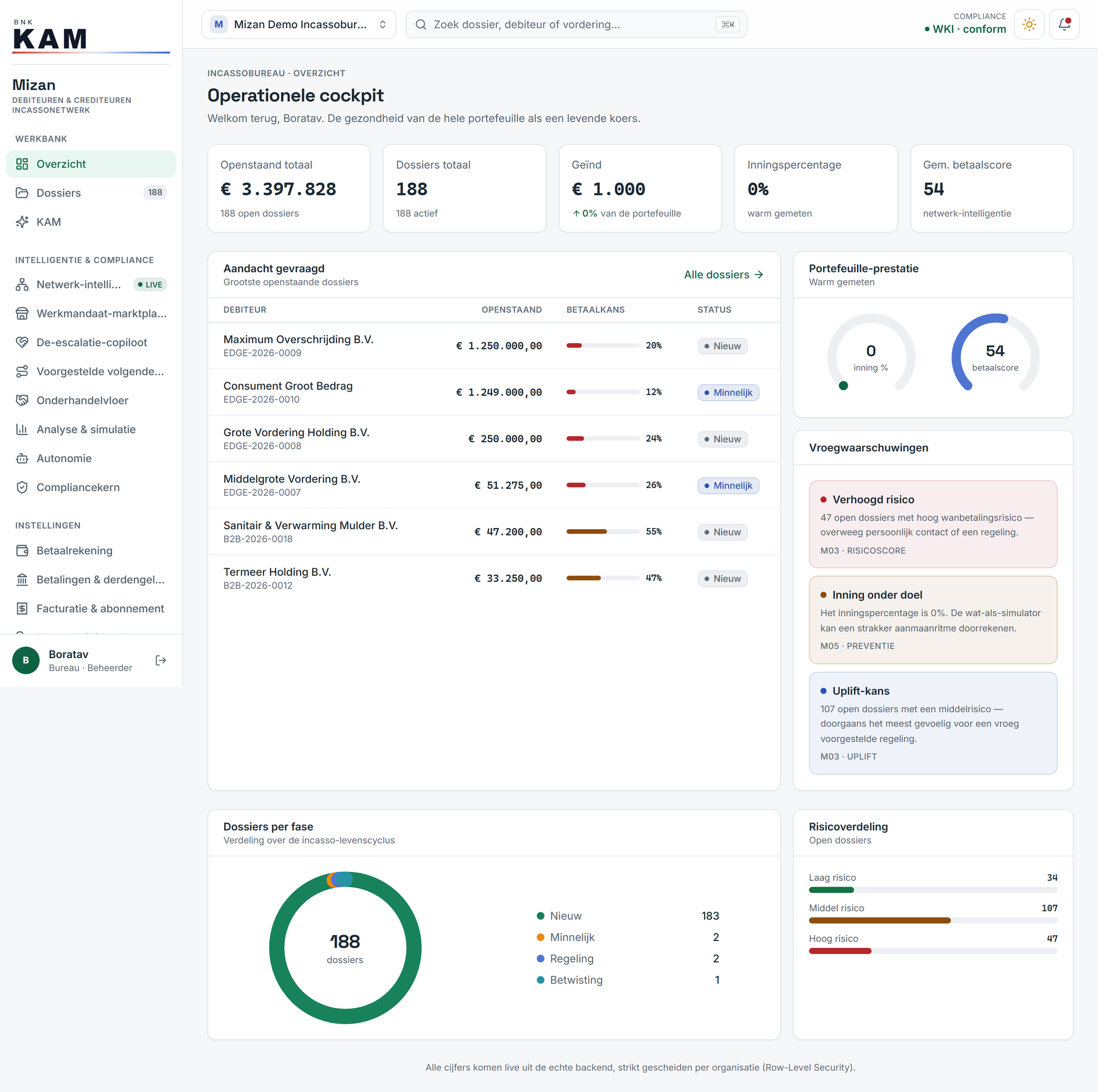
Task: Click the Middel risico progress bar
Action: (933, 920)
